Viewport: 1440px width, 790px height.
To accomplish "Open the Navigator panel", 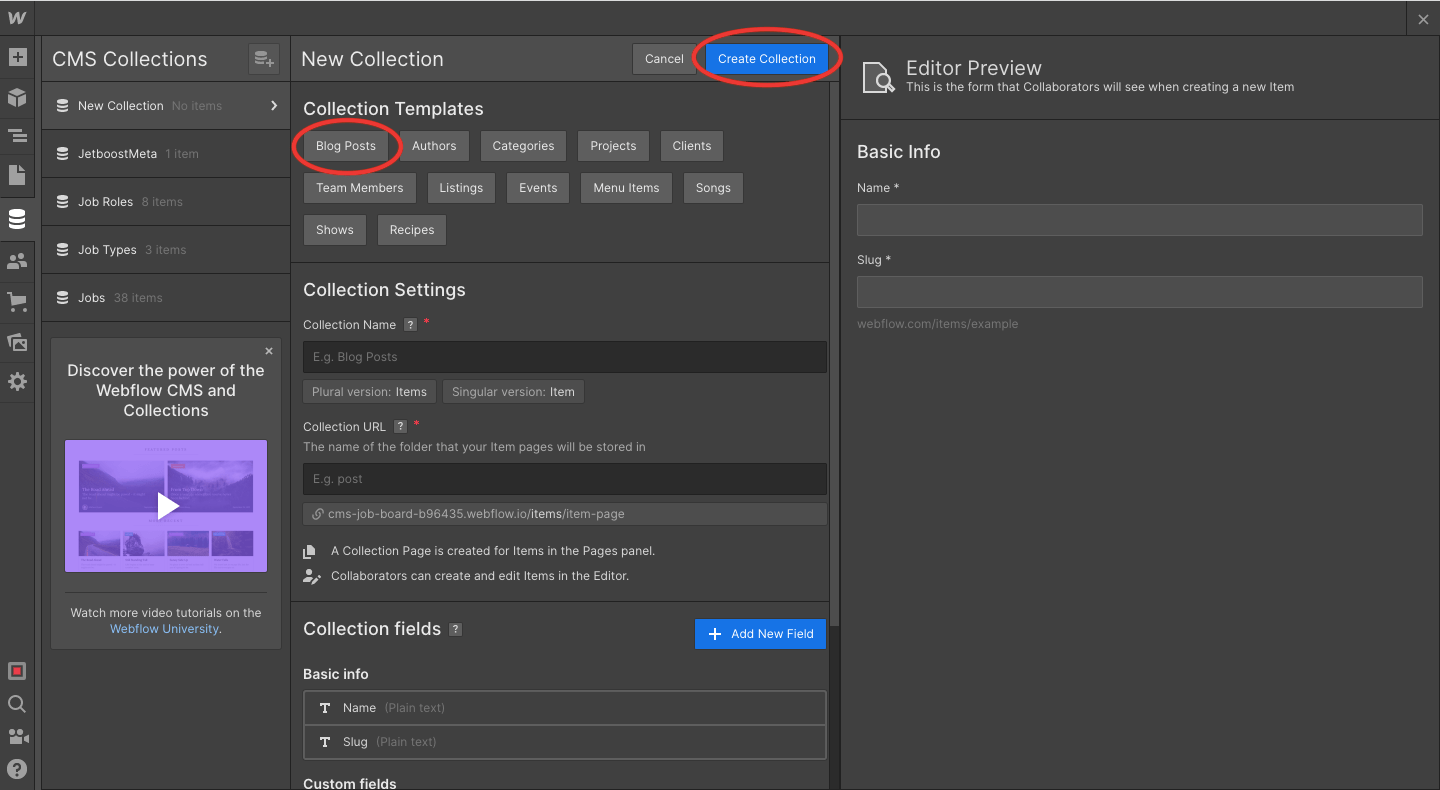I will [x=17, y=135].
